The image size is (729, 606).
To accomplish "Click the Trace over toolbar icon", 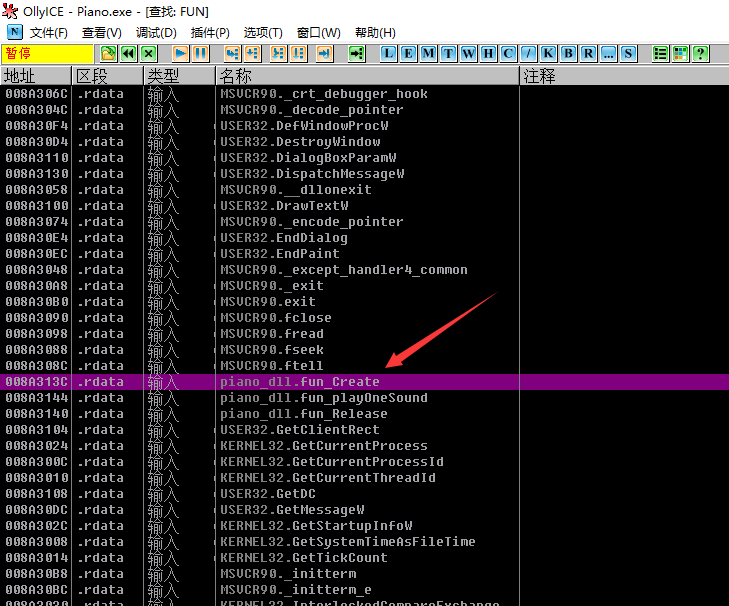I will (298, 53).
